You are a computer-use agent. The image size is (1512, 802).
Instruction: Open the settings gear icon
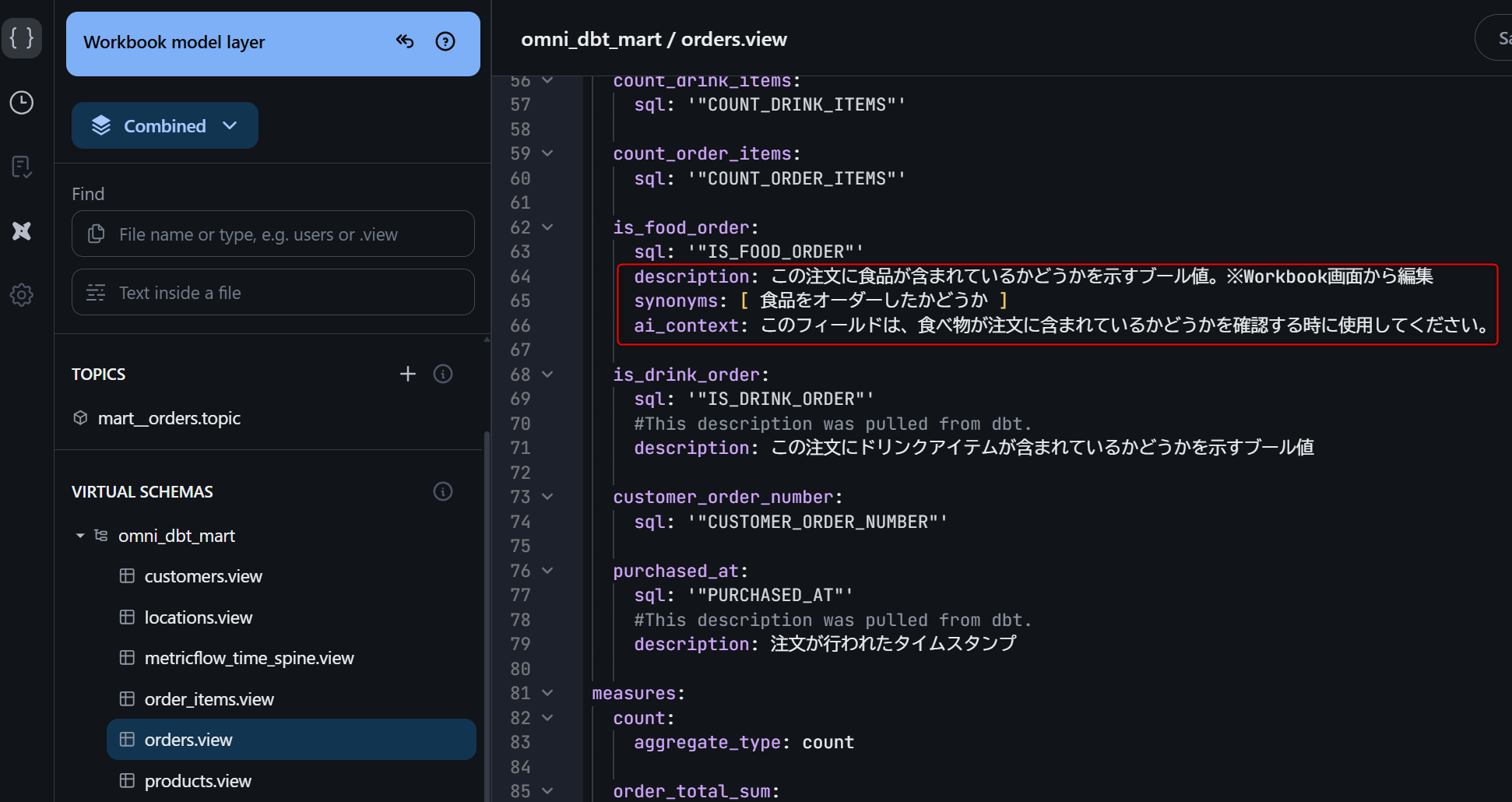point(22,295)
